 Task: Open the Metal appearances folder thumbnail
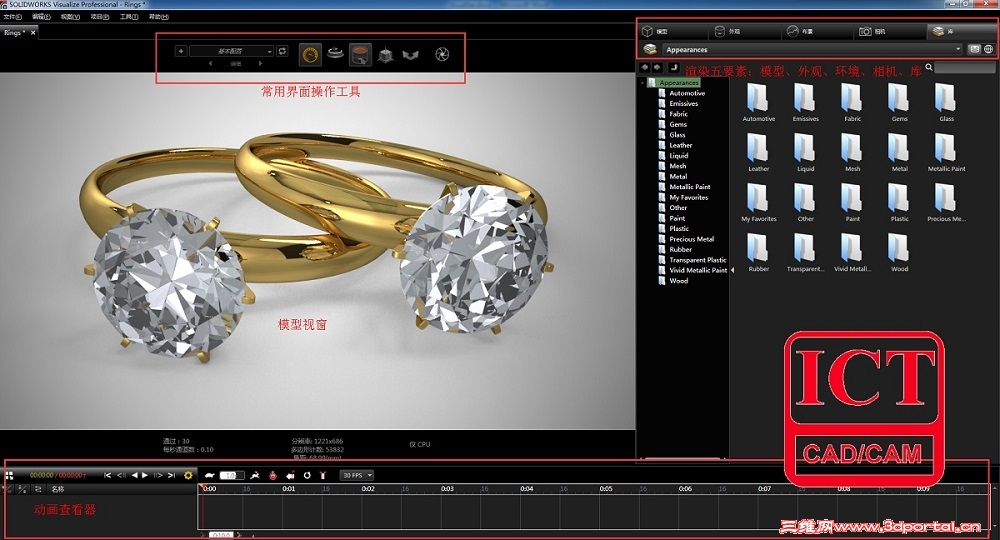click(x=900, y=150)
